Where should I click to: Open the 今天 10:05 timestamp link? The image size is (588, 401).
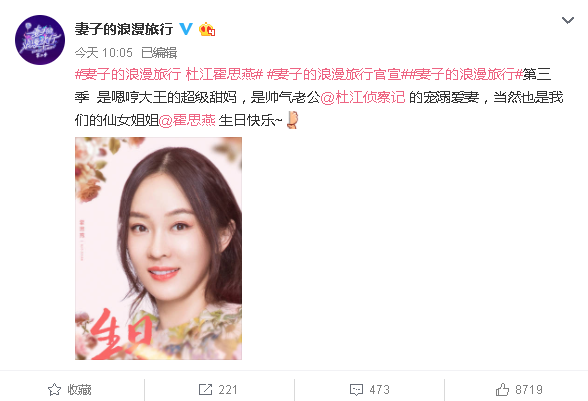coord(104,53)
